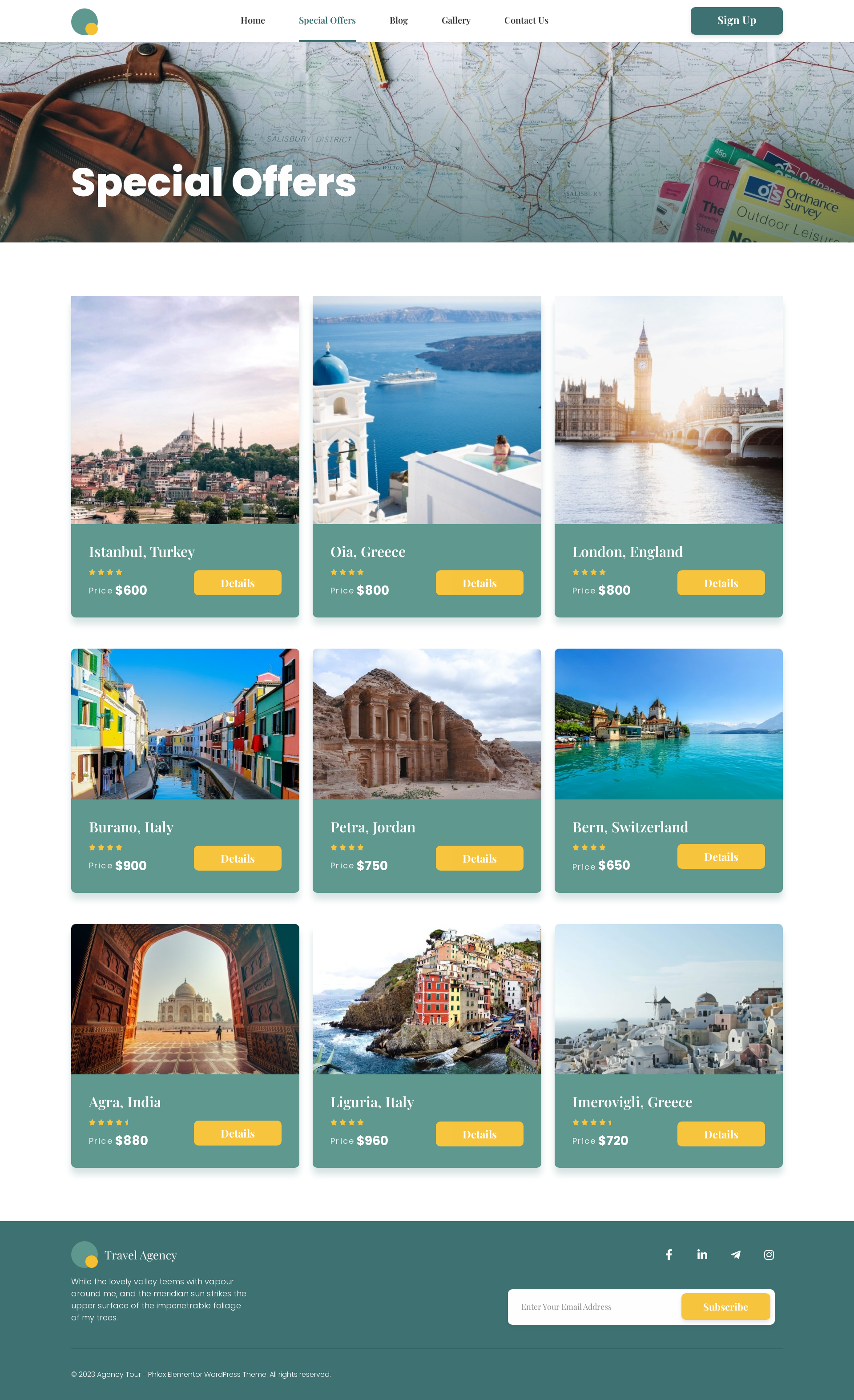Open Details for the Agra, India offer
Image resolution: width=854 pixels, height=1400 pixels.
click(x=238, y=1133)
